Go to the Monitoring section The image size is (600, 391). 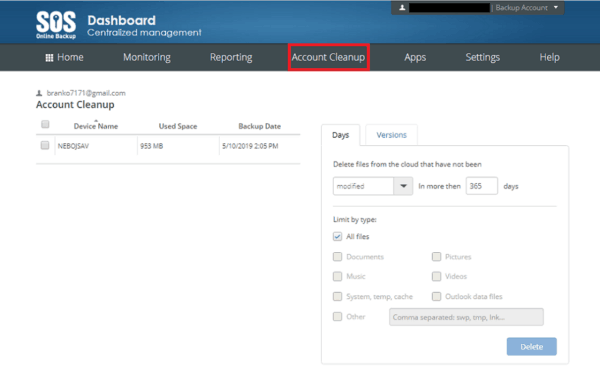tap(147, 57)
